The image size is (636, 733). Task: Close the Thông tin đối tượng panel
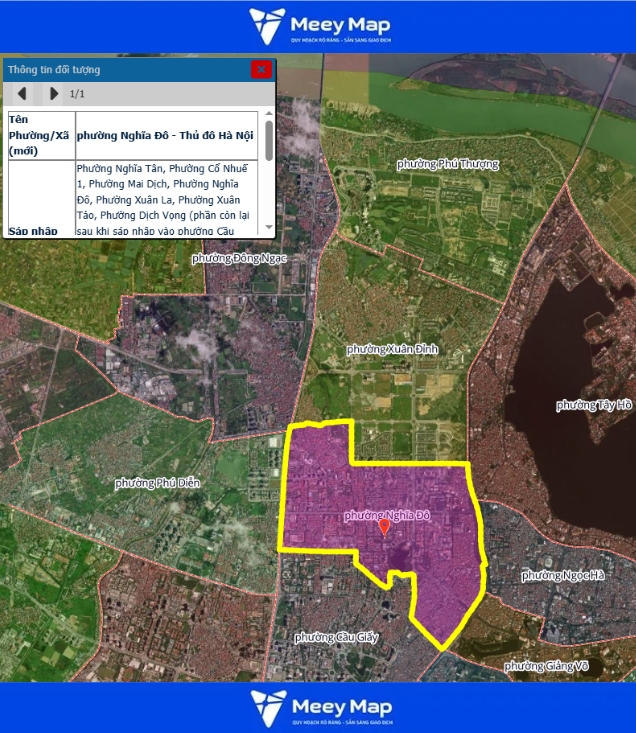point(261,69)
